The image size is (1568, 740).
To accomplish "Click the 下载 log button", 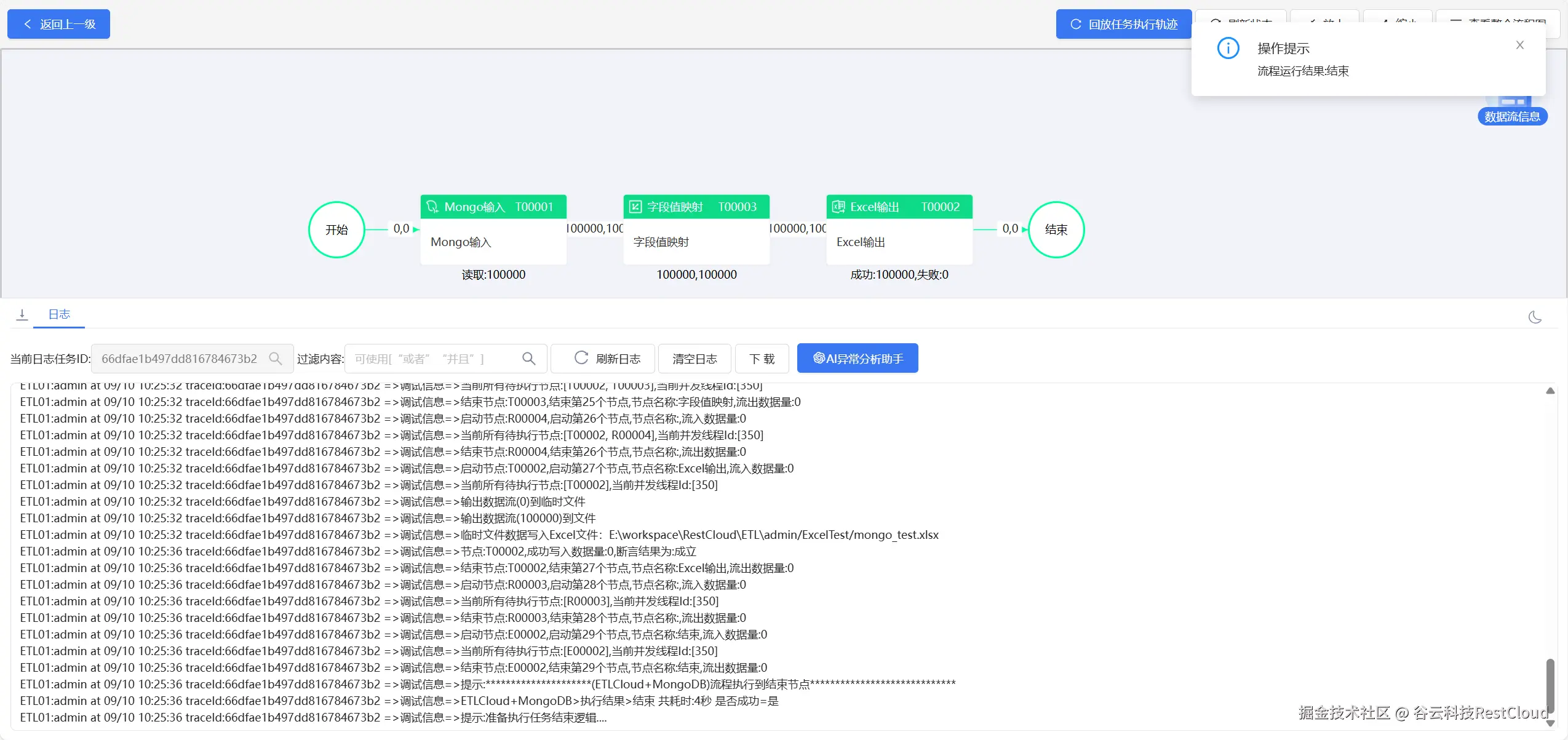I will 762,359.
